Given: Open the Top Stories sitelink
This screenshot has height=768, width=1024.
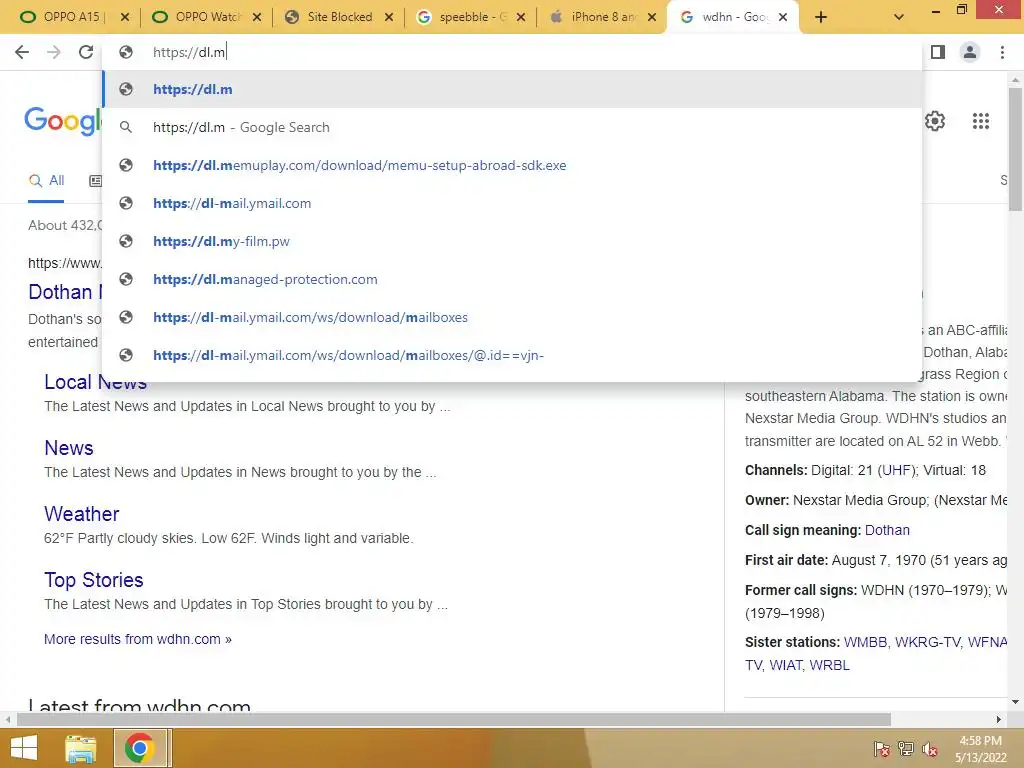Looking at the screenshot, I should coord(93,580).
